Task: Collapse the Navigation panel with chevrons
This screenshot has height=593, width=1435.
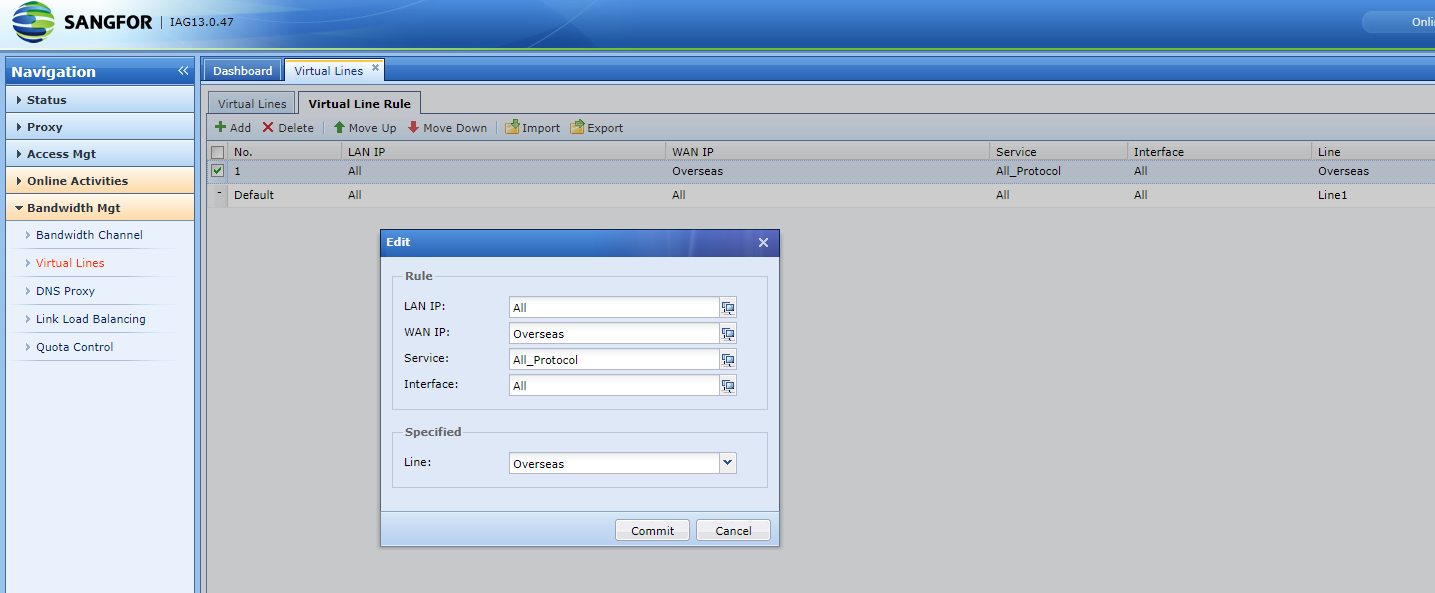Action: pos(183,71)
